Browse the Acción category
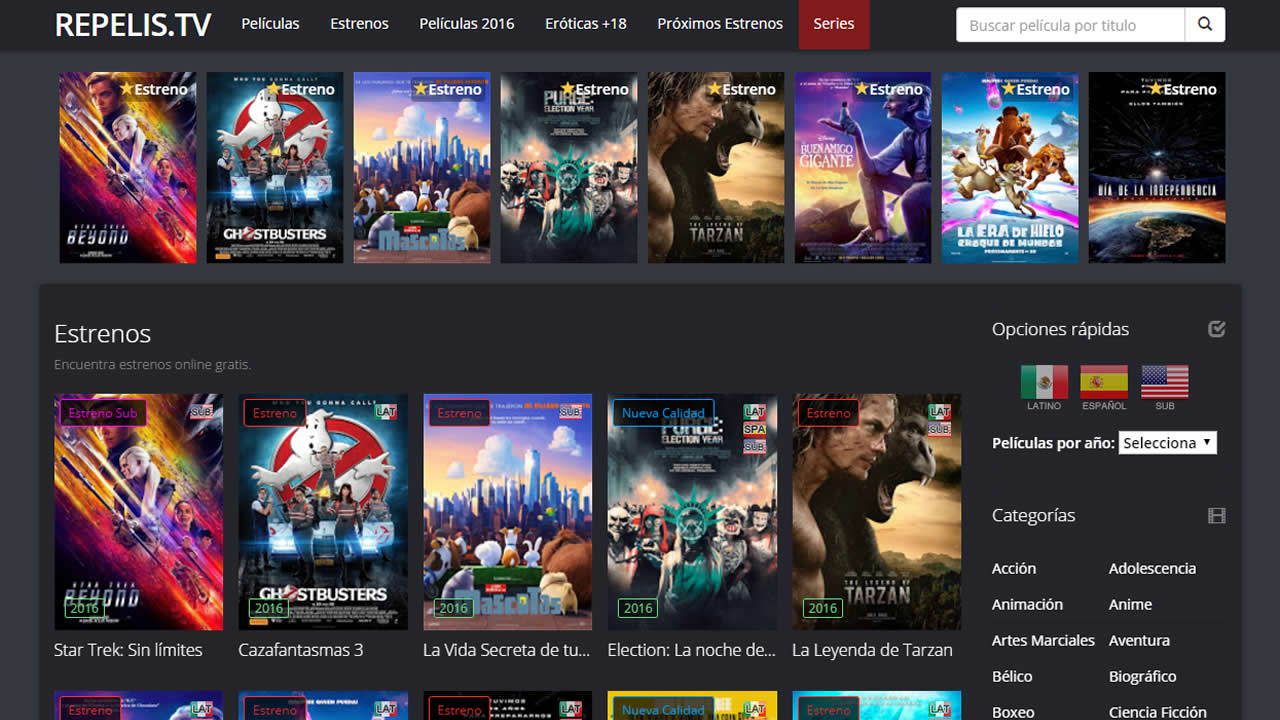The image size is (1280, 720). (x=1014, y=568)
